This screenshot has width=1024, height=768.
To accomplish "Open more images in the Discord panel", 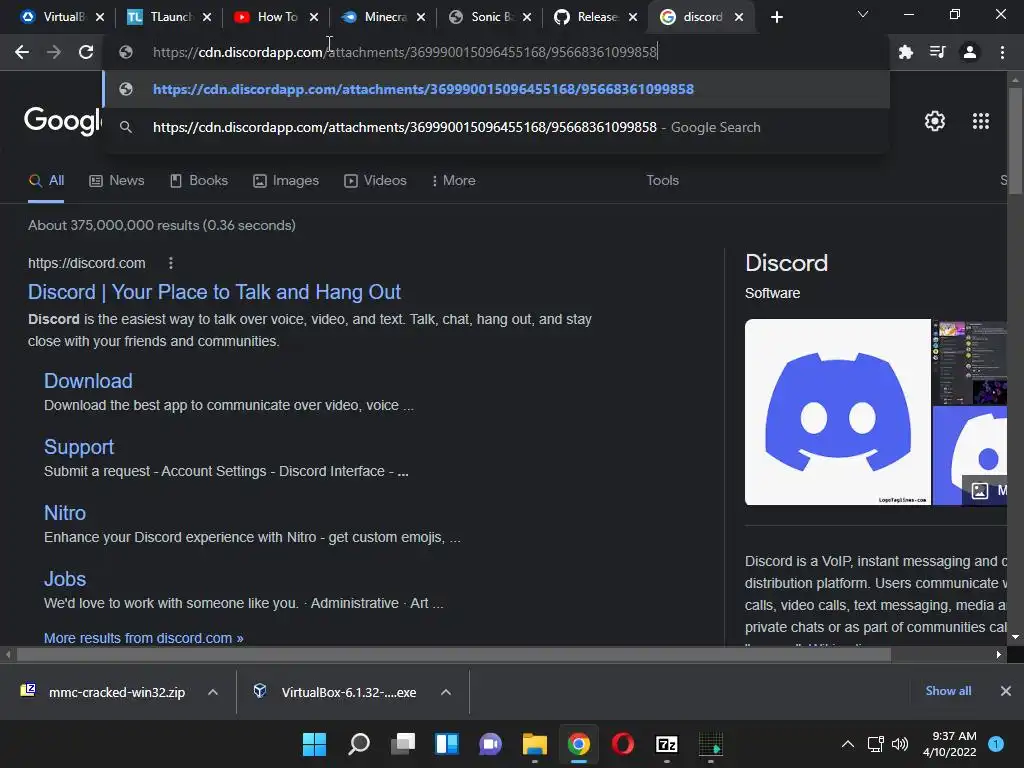I will [x=985, y=490].
